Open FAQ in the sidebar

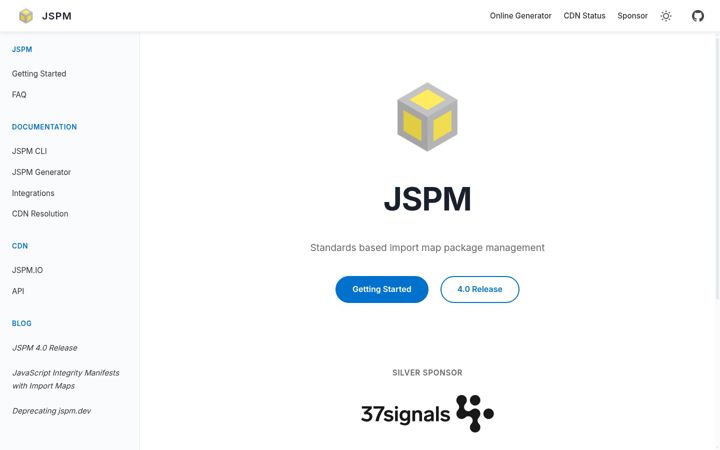click(x=19, y=95)
